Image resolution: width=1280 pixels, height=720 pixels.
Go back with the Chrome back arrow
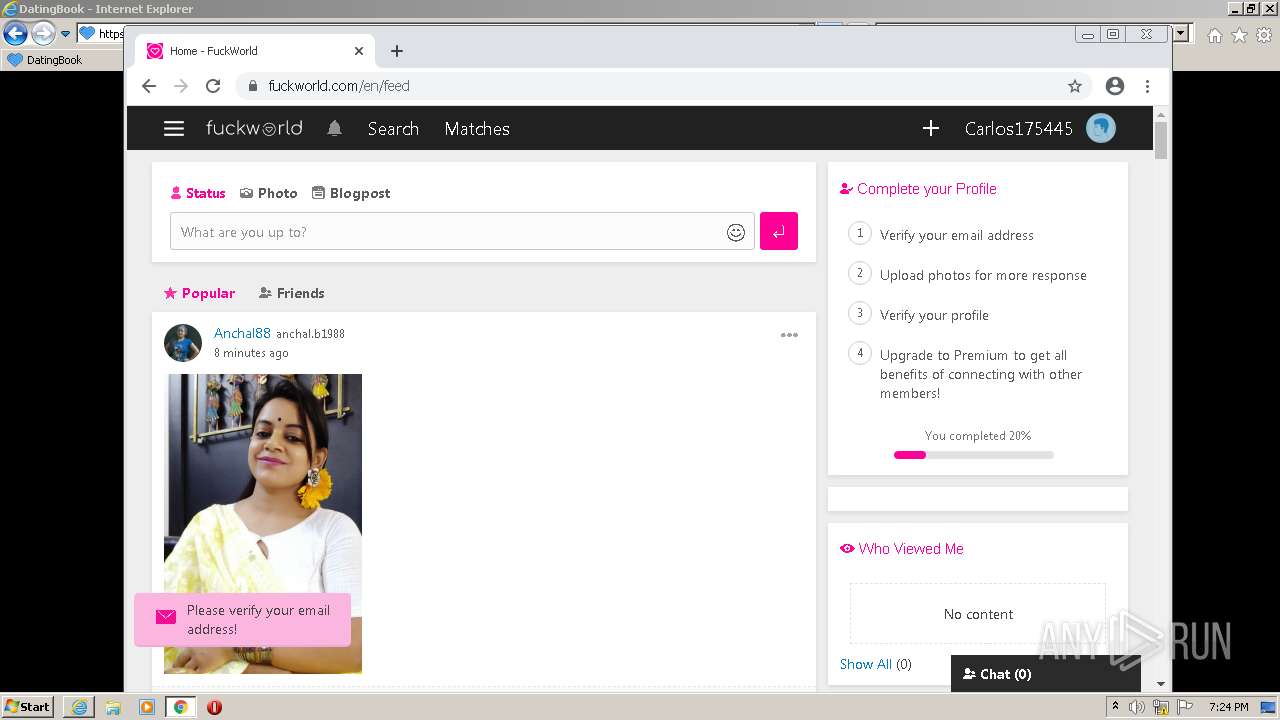(149, 86)
